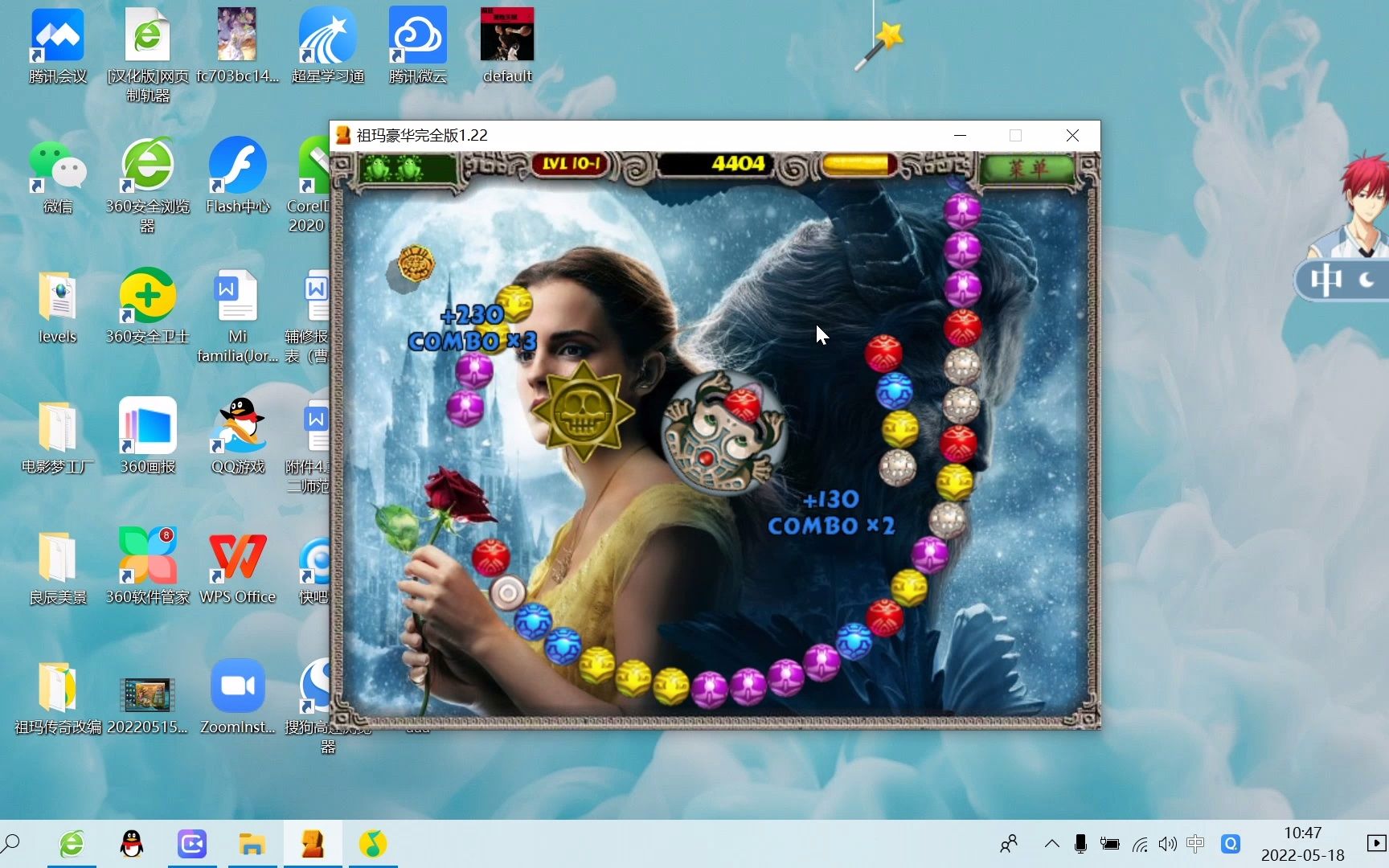Open the QQ音乐 taskbar icon

click(x=373, y=844)
